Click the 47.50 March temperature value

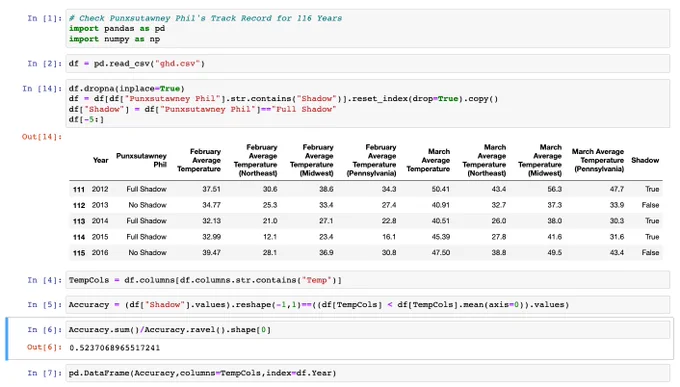click(x=441, y=253)
